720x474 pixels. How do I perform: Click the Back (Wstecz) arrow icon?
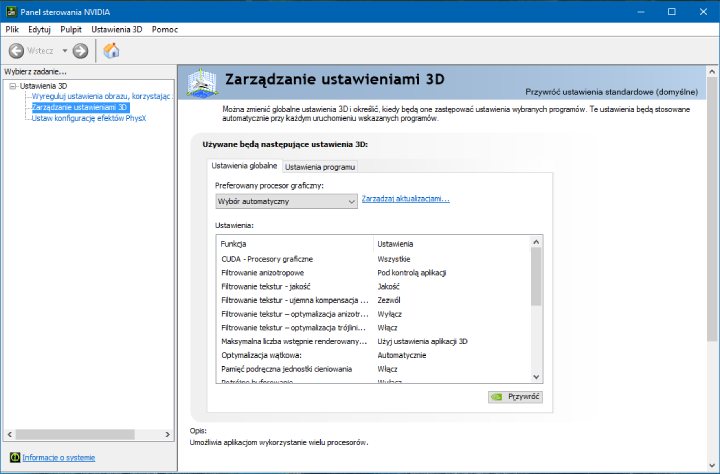[16, 50]
